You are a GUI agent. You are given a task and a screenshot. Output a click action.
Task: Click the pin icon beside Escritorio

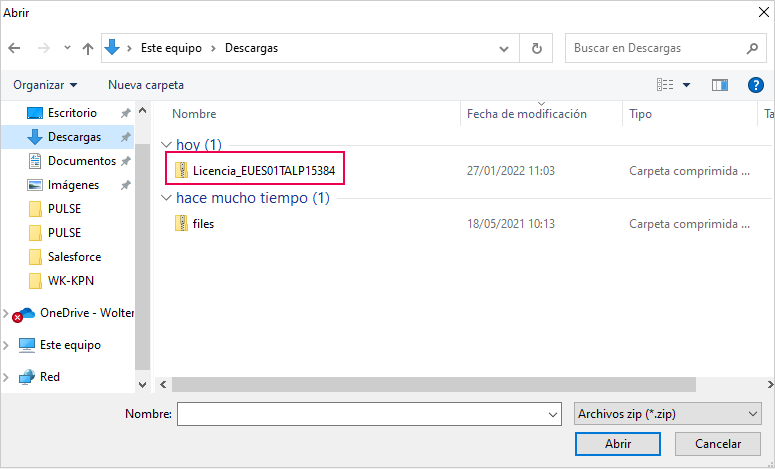(126, 113)
